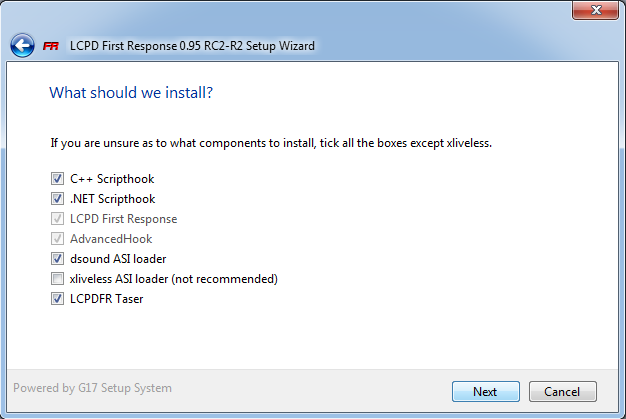Untick the .NET Scripthook checkbox
This screenshot has width=626, height=419.
57,199
